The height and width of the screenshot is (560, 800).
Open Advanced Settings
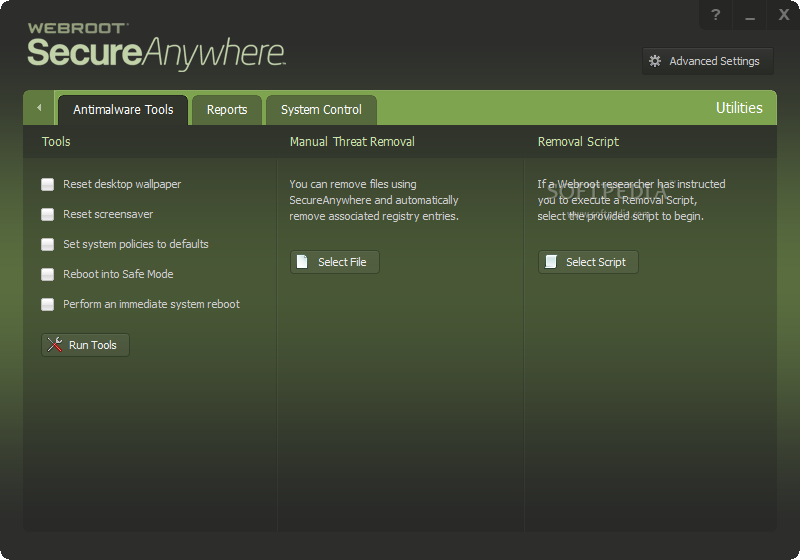click(x=708, y=61)
